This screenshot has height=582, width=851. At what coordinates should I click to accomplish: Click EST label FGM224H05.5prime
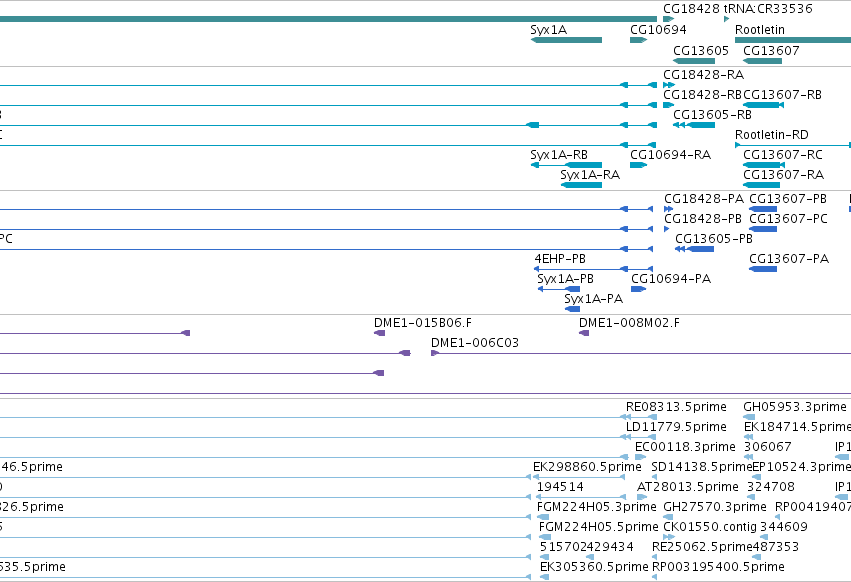coord(598,527)
